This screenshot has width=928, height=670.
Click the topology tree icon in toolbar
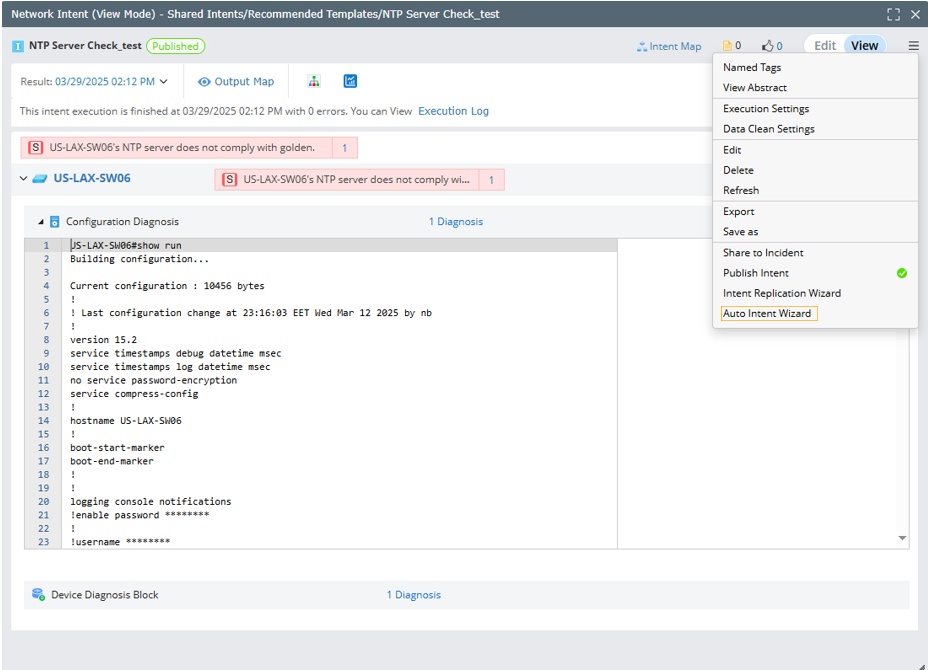[314, 82]
